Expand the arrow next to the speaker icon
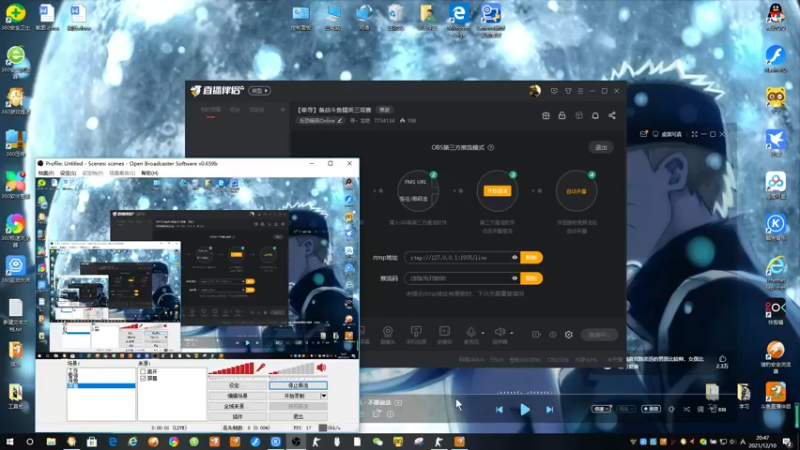Viewport: 800px width, 450px height. tap(511, 333)
